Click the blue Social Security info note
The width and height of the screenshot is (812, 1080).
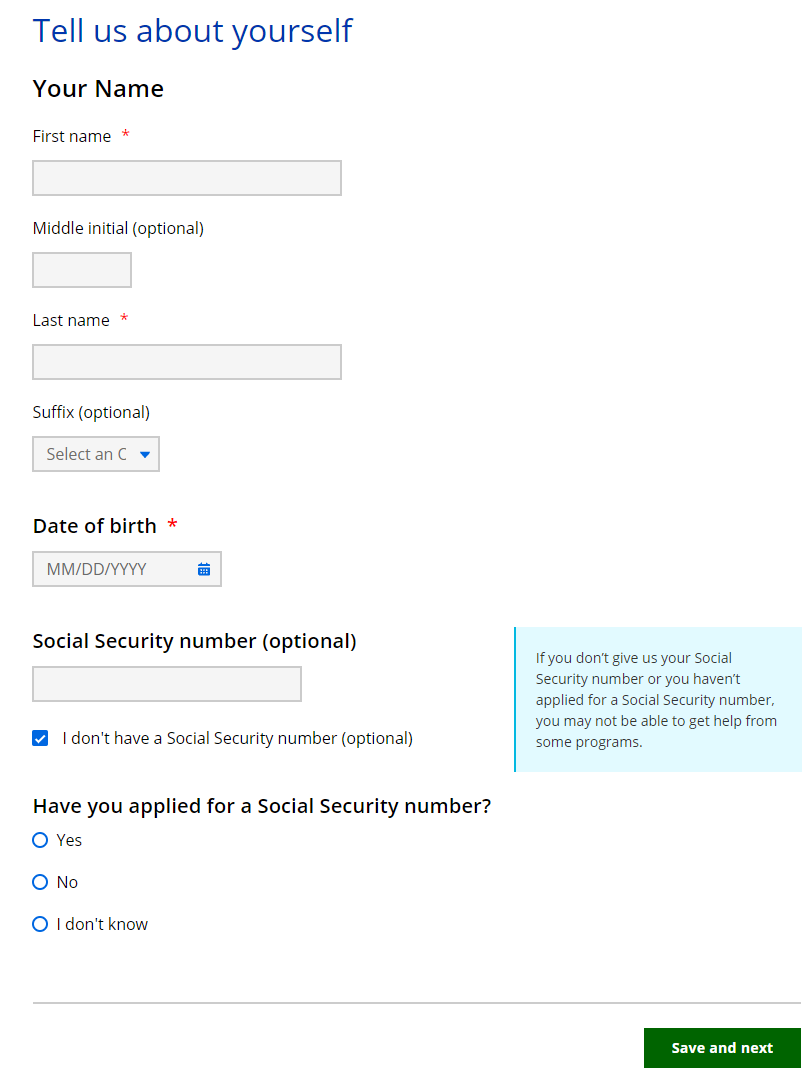(x=657, y=700)
